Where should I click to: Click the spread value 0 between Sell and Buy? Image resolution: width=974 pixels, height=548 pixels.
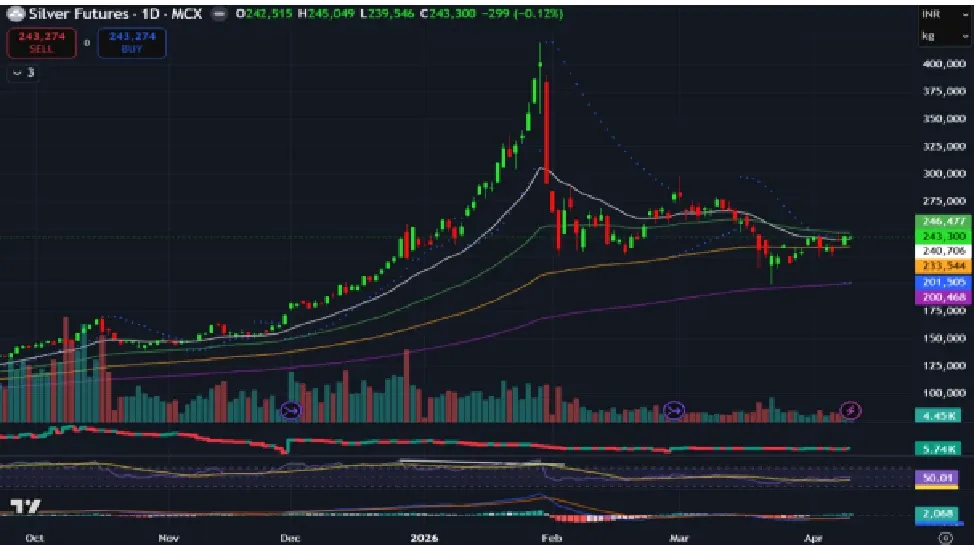pos(87,43)
